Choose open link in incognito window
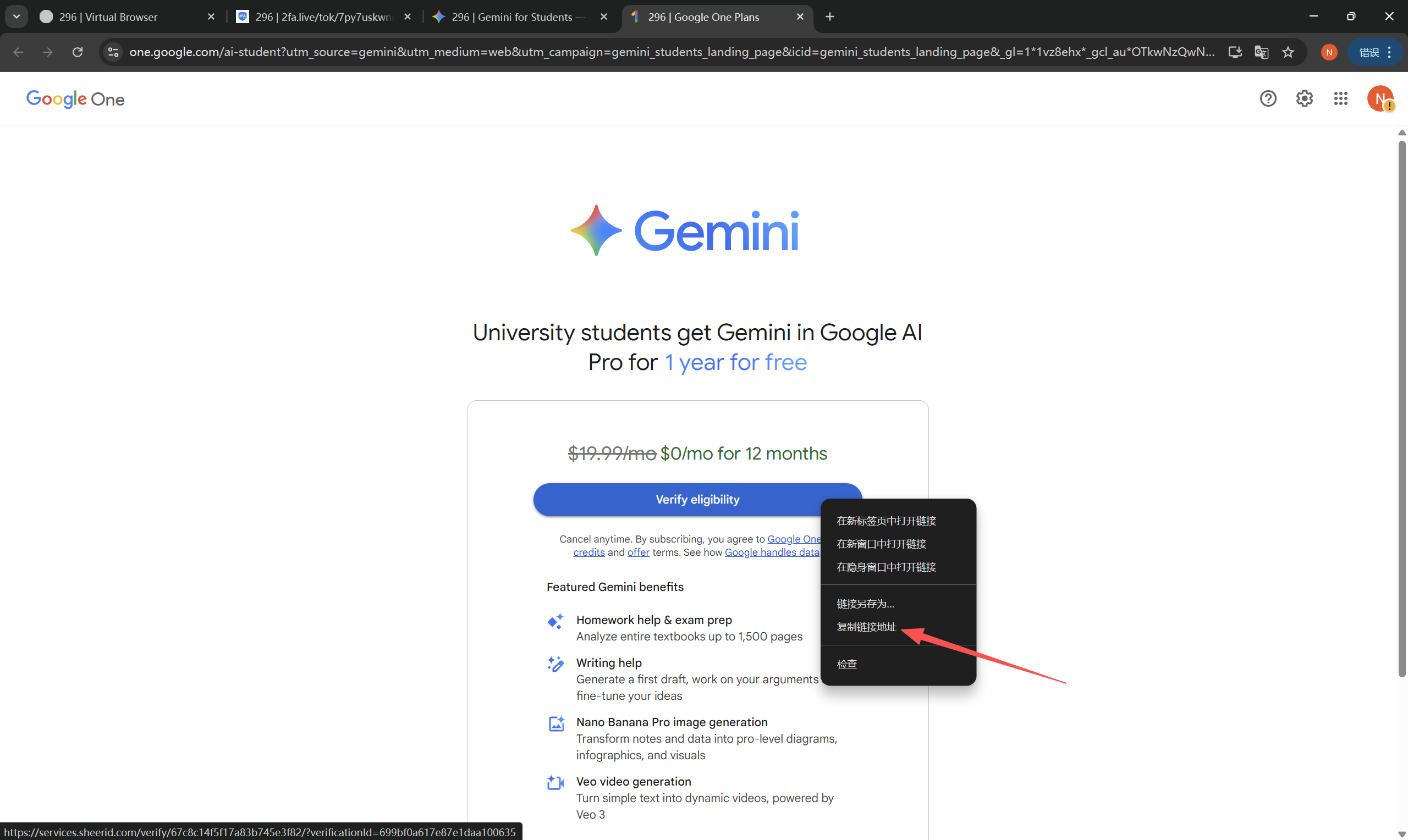The width and height of the screenshot is (1408, 840). pos(886,567)
